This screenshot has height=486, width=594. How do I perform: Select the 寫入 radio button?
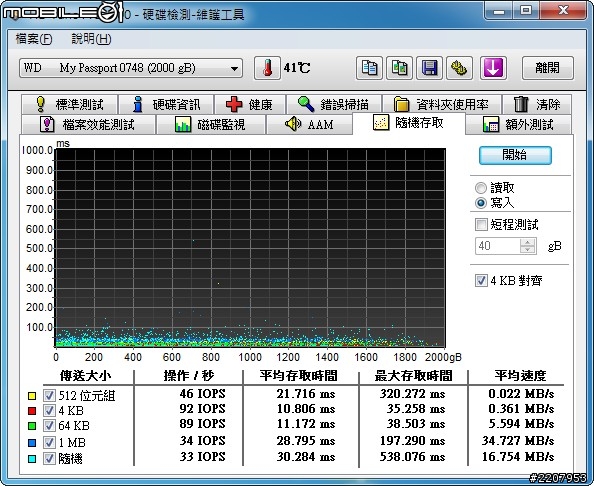pyautogui.click(x=481, y=203)
